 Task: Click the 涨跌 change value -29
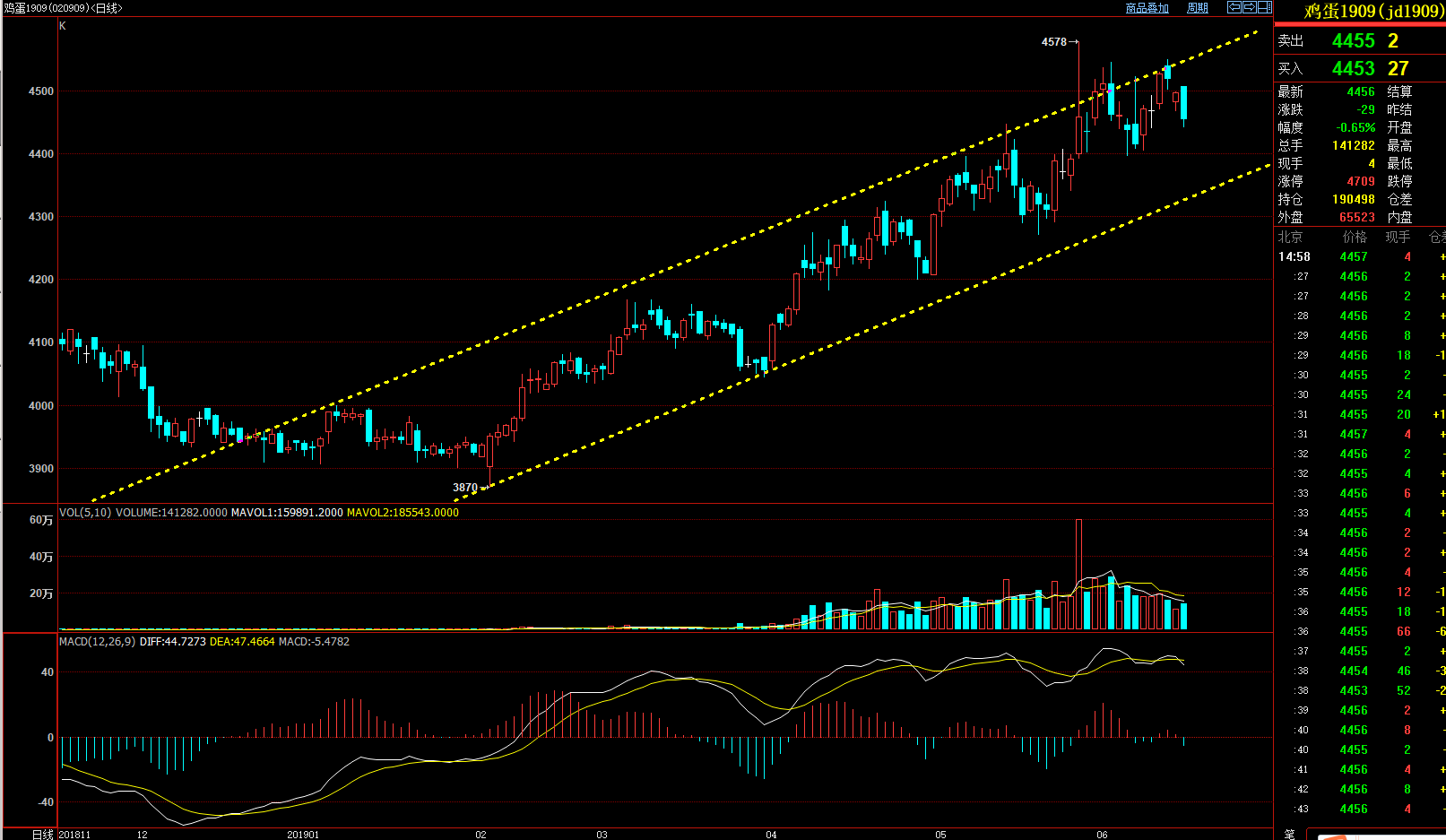(x=1365, y=109)
